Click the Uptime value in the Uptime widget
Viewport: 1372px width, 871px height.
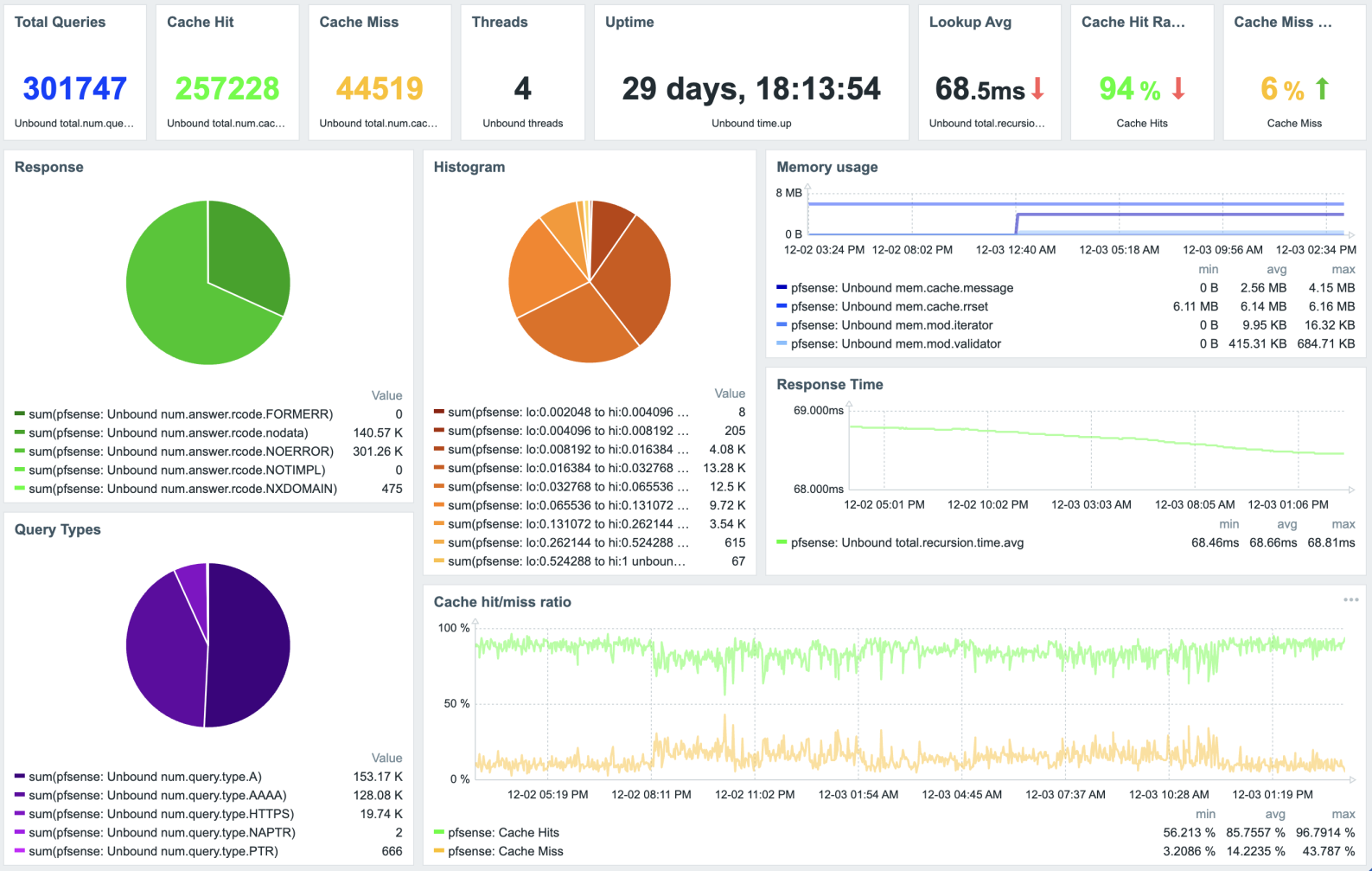coord(750,88)
